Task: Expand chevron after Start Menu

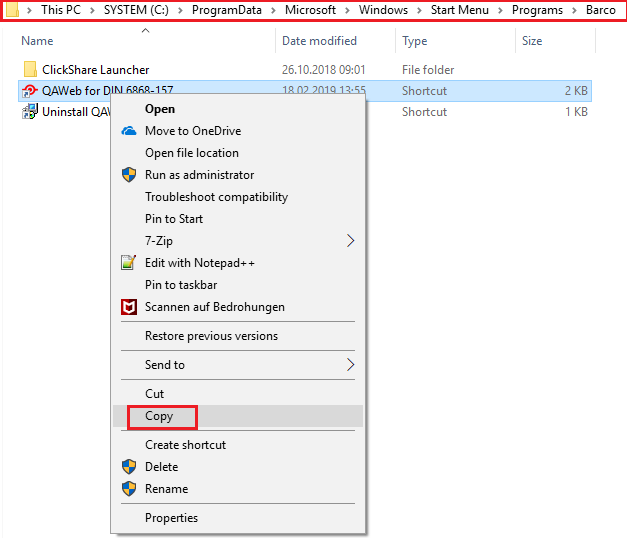Action: pos(500,10)
